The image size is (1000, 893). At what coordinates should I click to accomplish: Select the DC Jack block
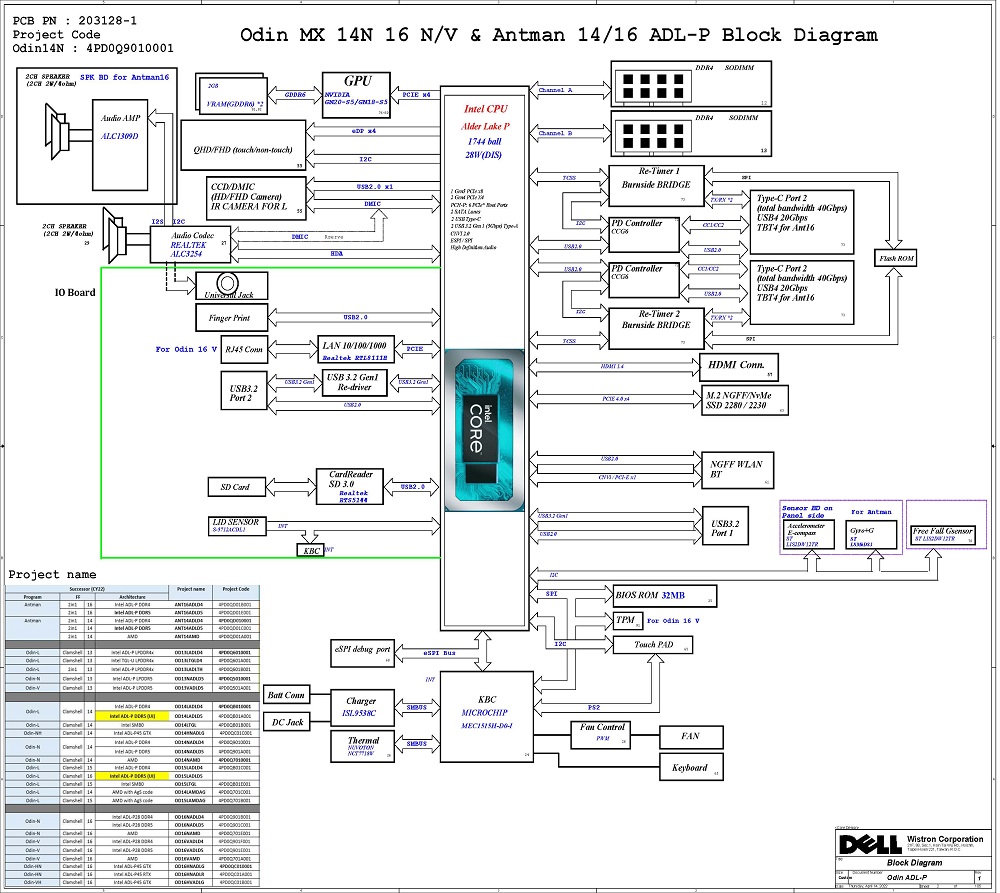click(x=286, y=722)
